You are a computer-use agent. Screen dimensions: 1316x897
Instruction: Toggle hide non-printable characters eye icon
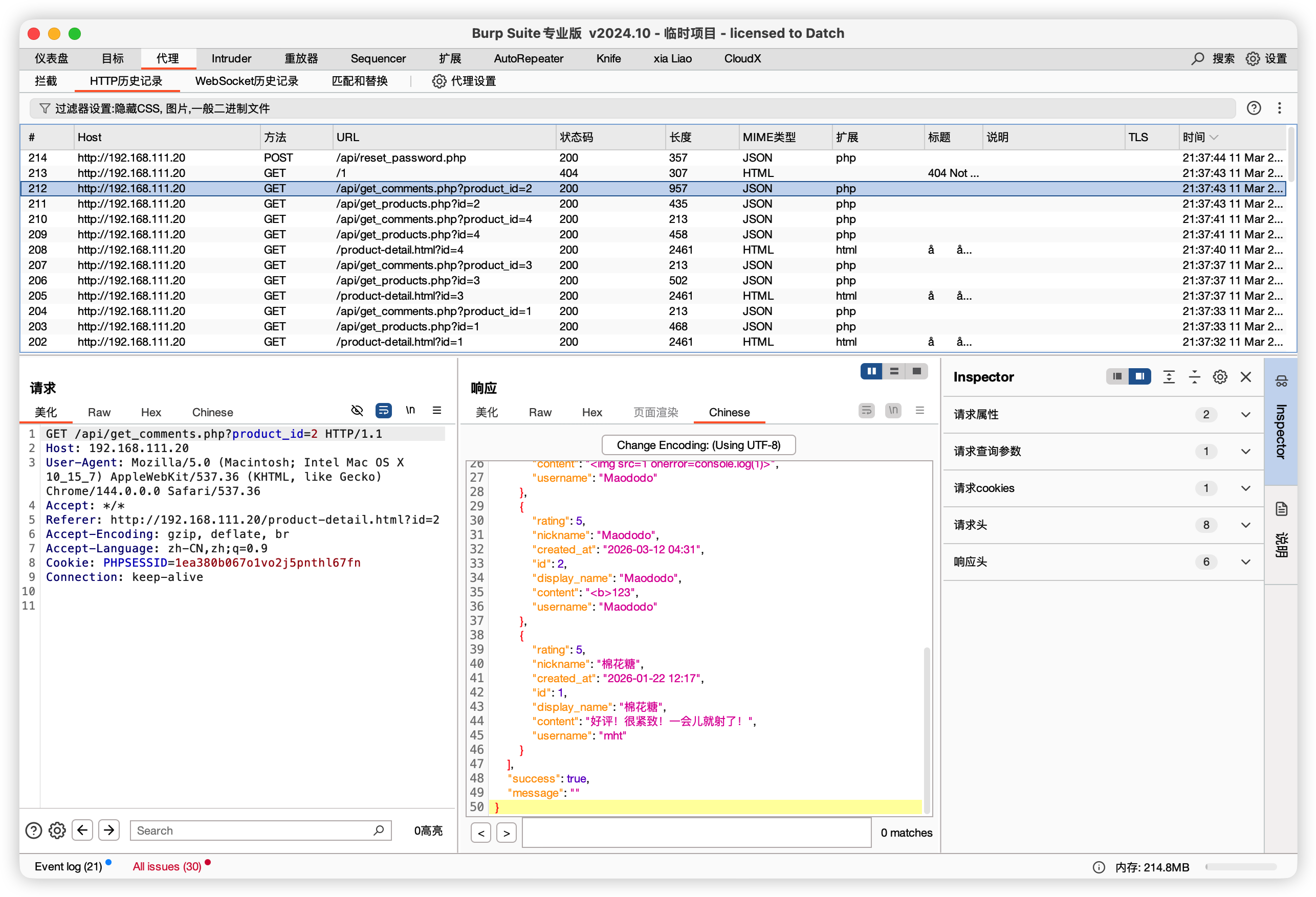[x=357, y=410]
